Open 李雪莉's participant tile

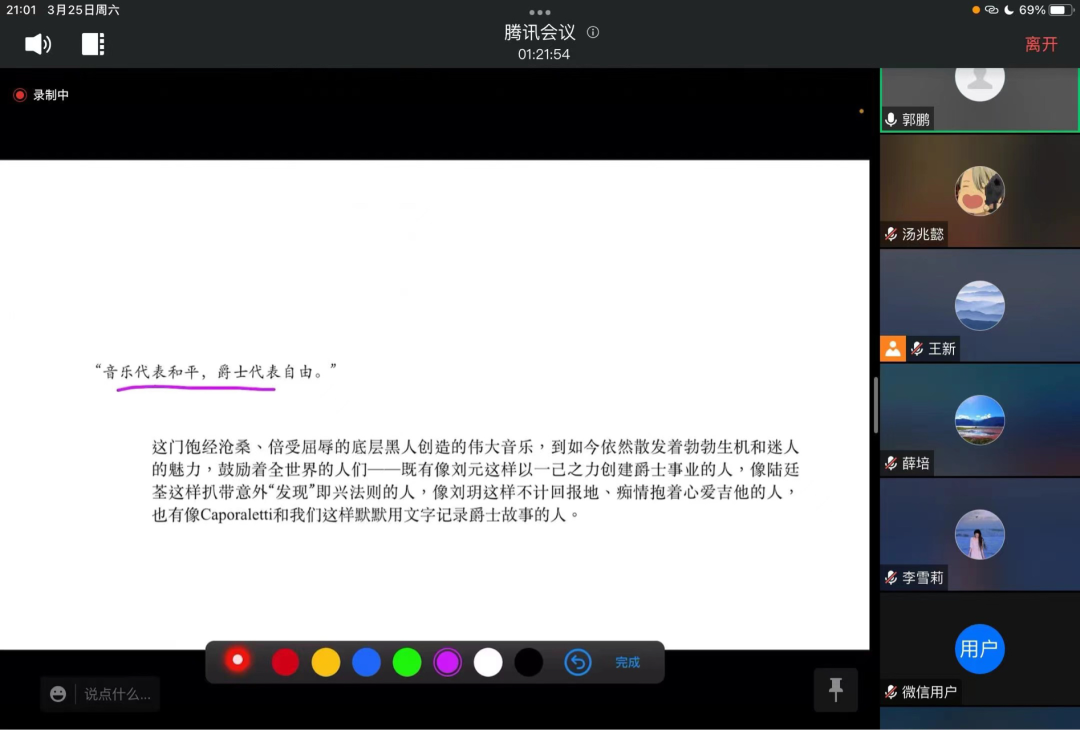point(979,534)
